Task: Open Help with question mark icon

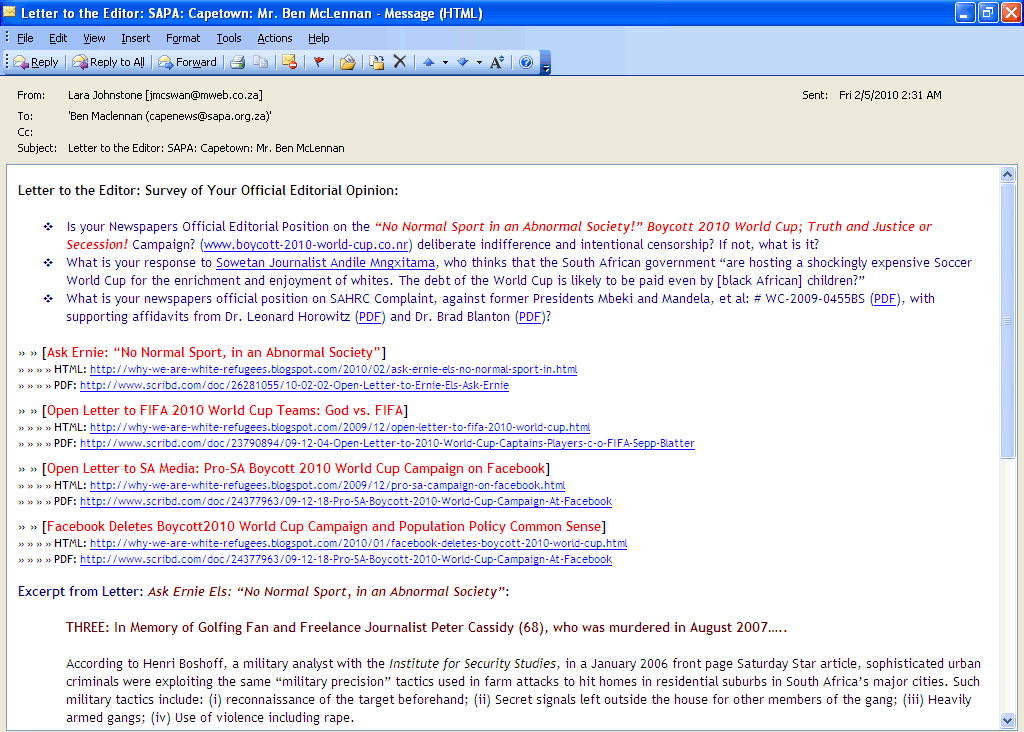Action: click(x=526, y=62)
